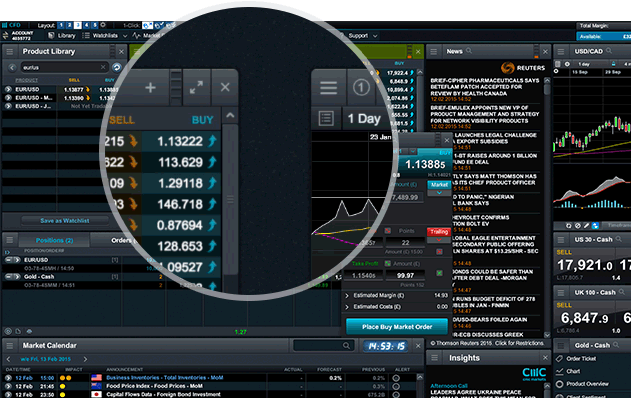This screenshot has width=631, height=398.
Task: Click Place Buy Market Order button
Action: [397, 327]
